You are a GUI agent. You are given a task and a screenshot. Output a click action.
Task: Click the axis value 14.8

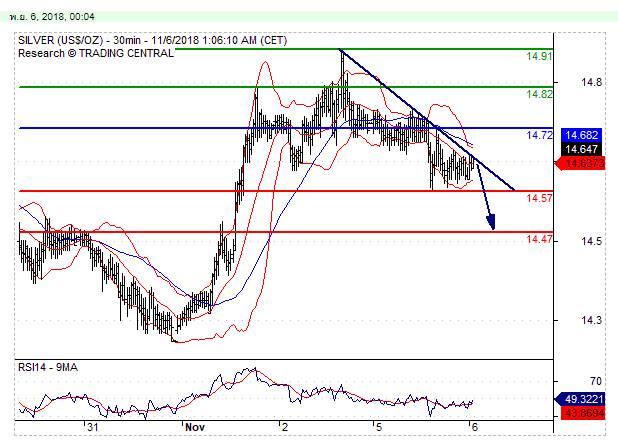click(x=592, y=82)
